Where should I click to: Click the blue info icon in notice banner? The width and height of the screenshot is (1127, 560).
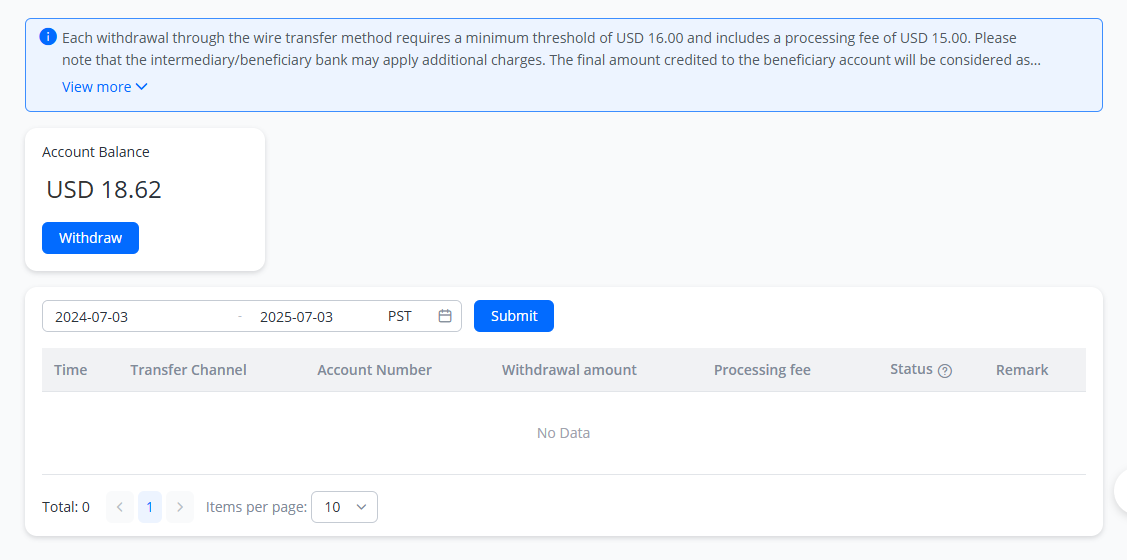48,37
